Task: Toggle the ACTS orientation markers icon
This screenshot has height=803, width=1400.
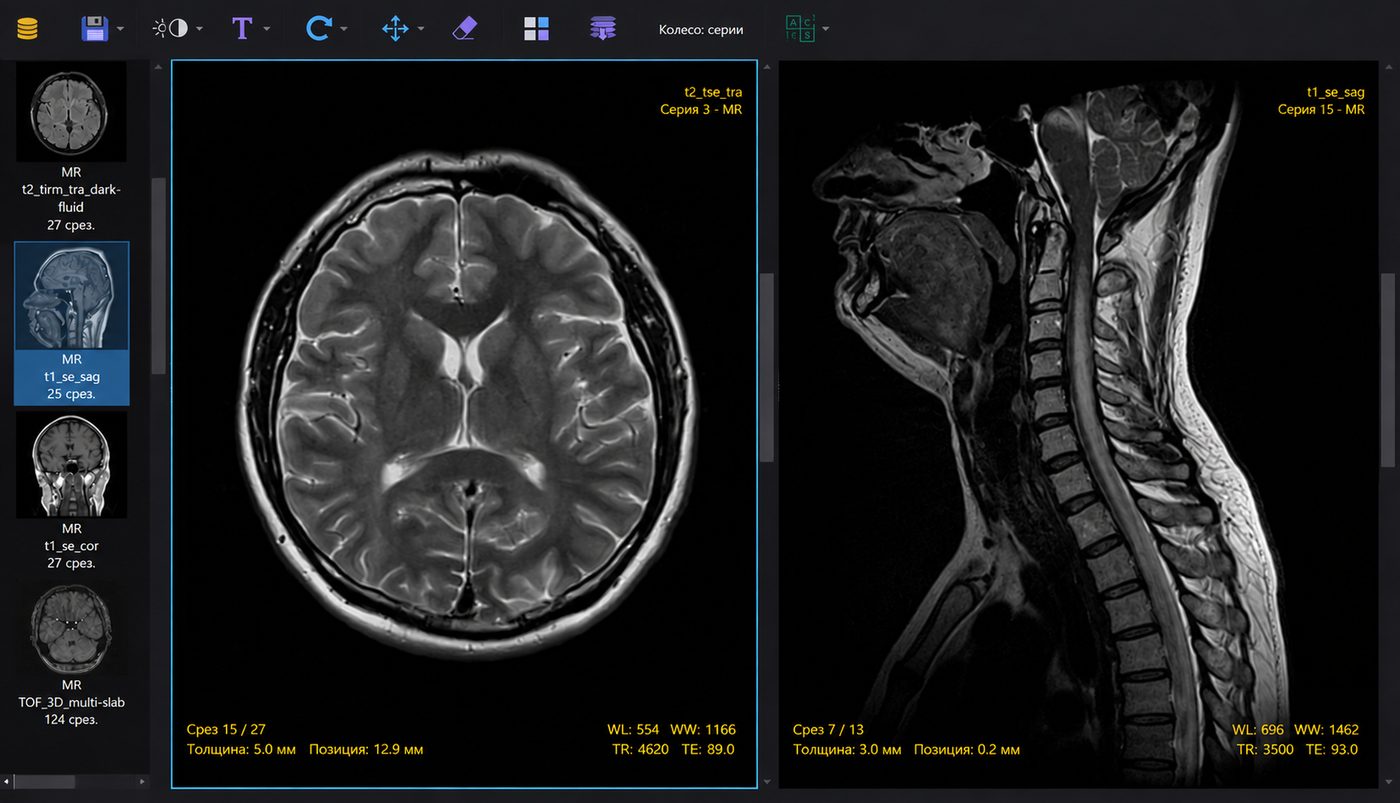Action: tap(800, 29)
